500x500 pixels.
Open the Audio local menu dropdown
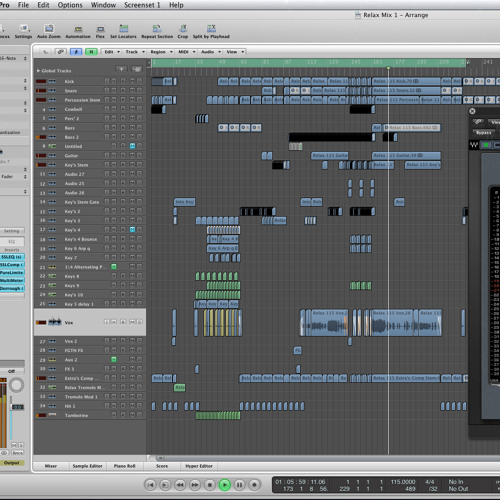point(210,52)
